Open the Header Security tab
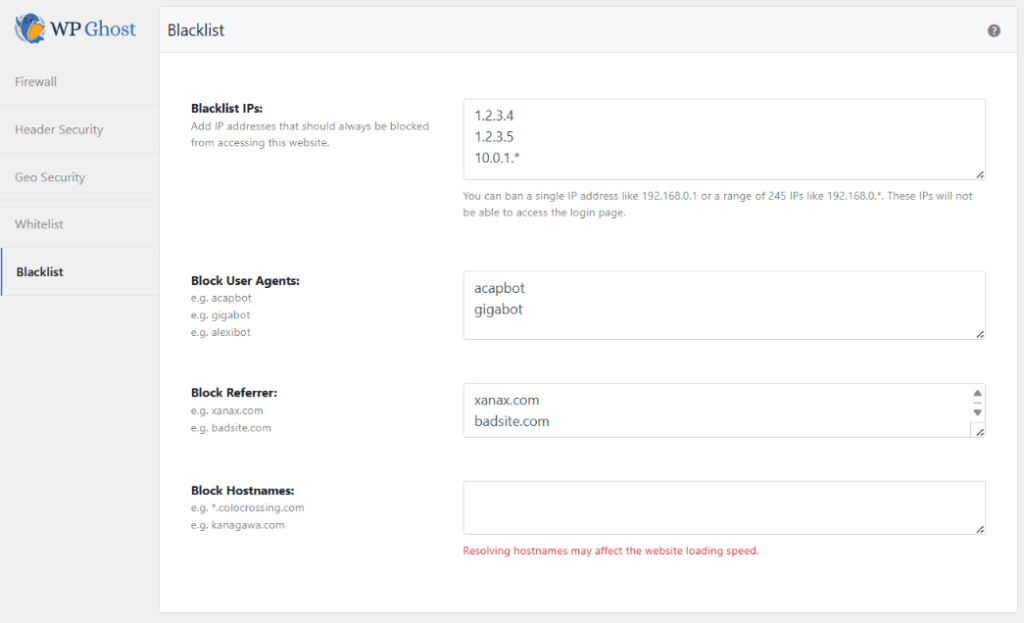1024x623 pixels. [x=59, y=130]
